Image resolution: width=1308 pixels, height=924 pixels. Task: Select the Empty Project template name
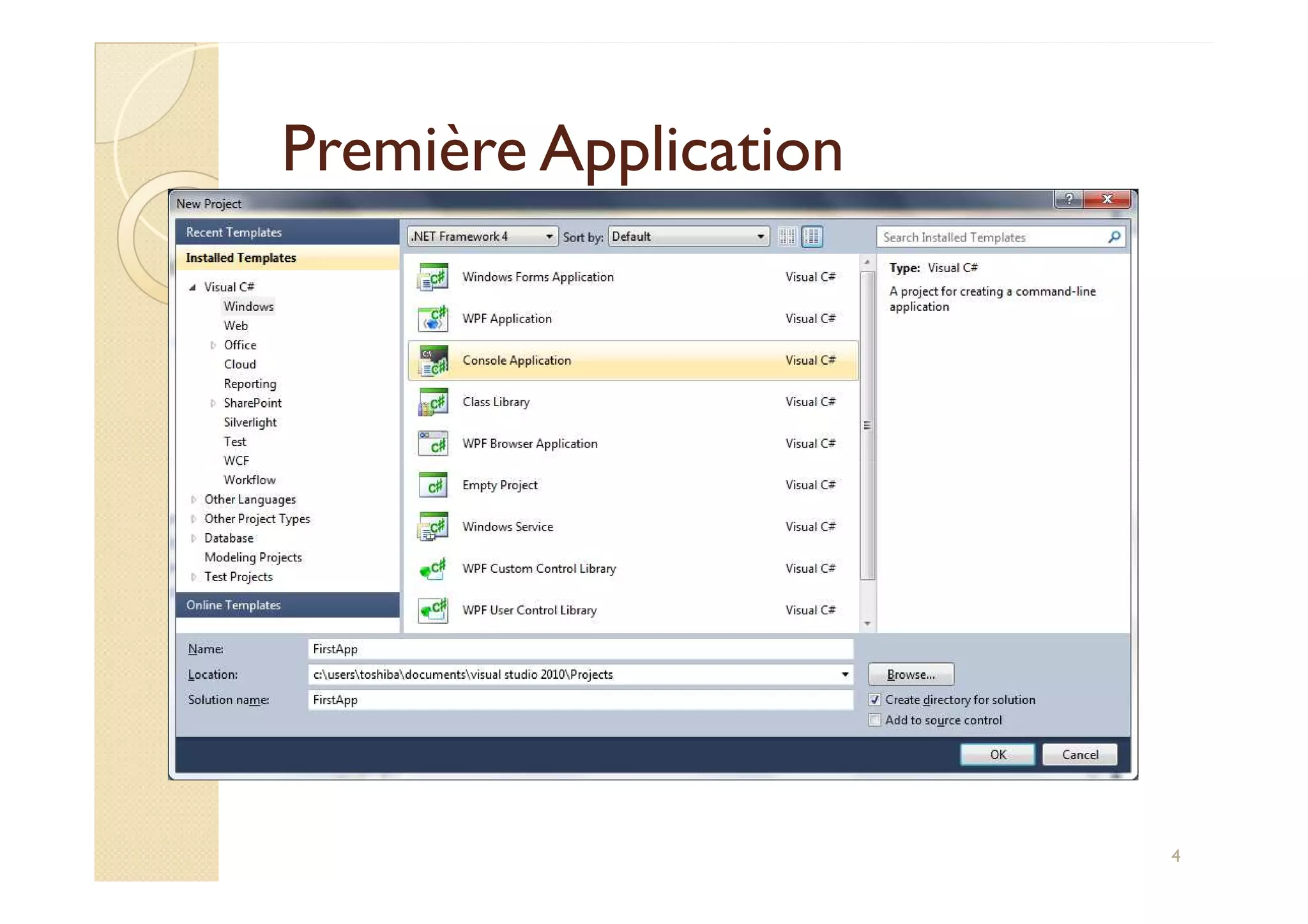click(500, 485)
